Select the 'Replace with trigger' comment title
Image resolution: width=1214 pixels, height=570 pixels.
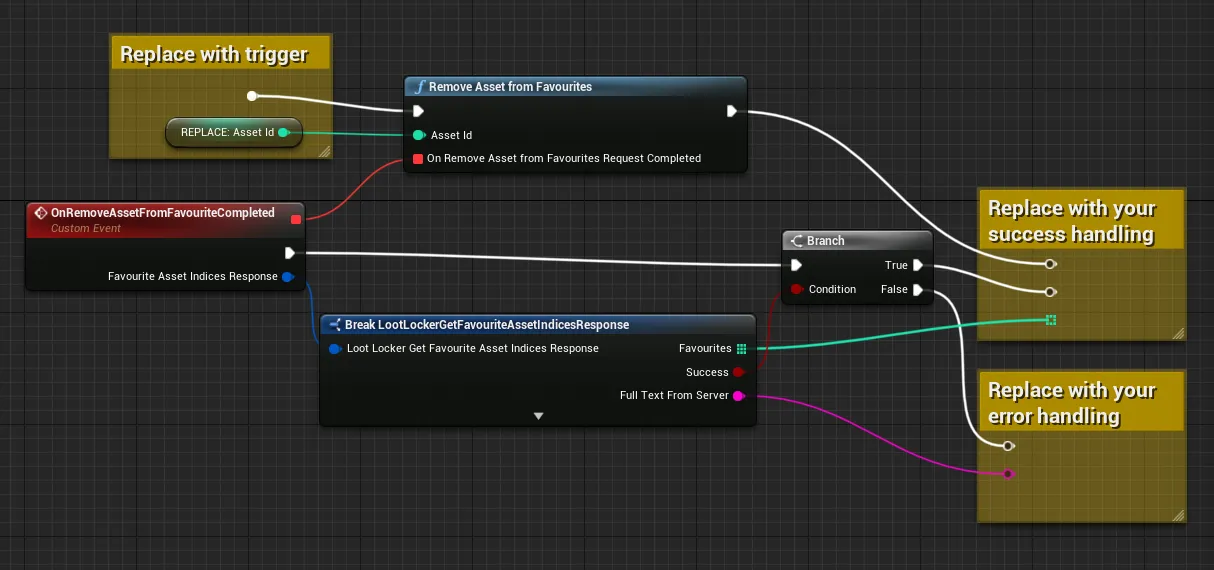[x=214, y=54]
